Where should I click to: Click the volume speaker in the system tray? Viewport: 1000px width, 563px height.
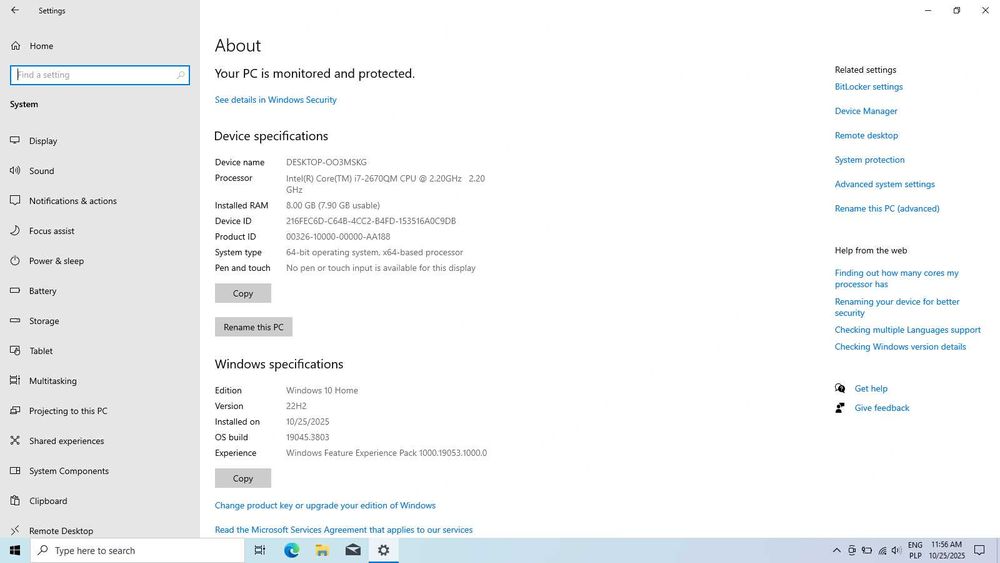tap(896, 550)
